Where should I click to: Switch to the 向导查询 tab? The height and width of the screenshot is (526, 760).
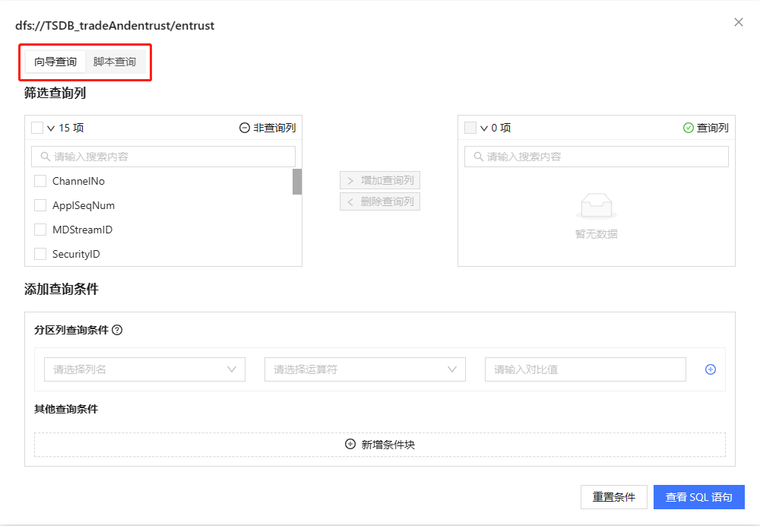coord(55,62)
